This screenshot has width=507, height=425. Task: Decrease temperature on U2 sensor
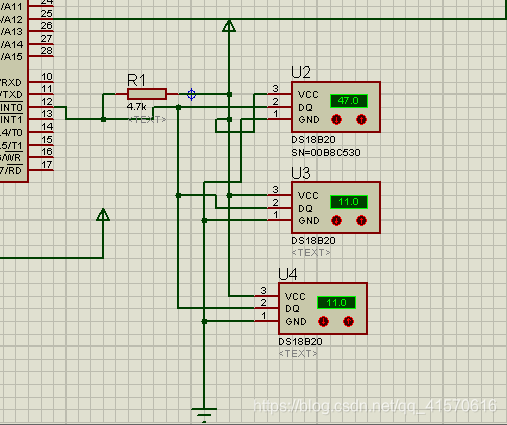coord(336,120)
